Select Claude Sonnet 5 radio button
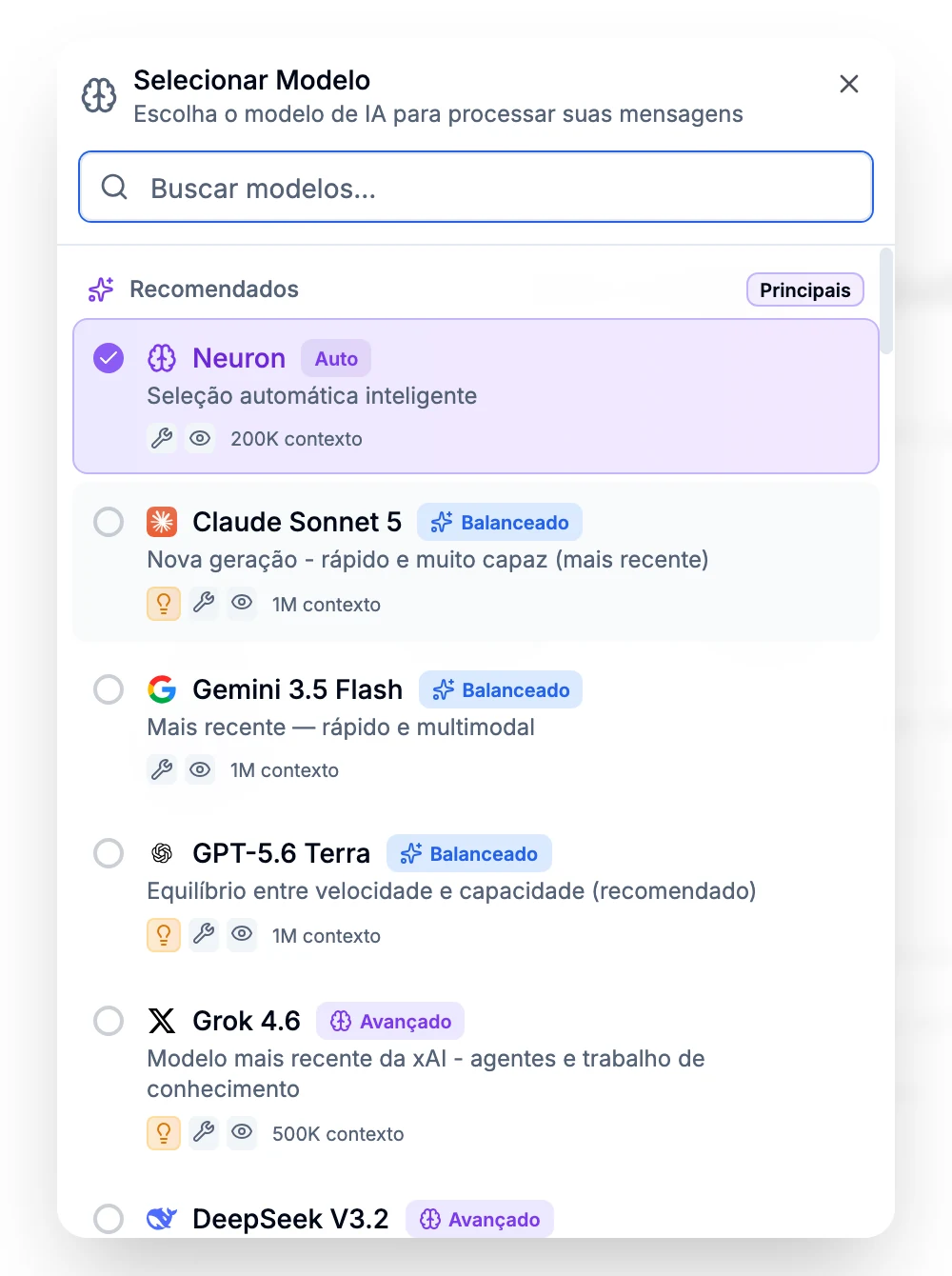Viewport: 952px width, 1276px height. pyautogui.click(x=109, y=522)
